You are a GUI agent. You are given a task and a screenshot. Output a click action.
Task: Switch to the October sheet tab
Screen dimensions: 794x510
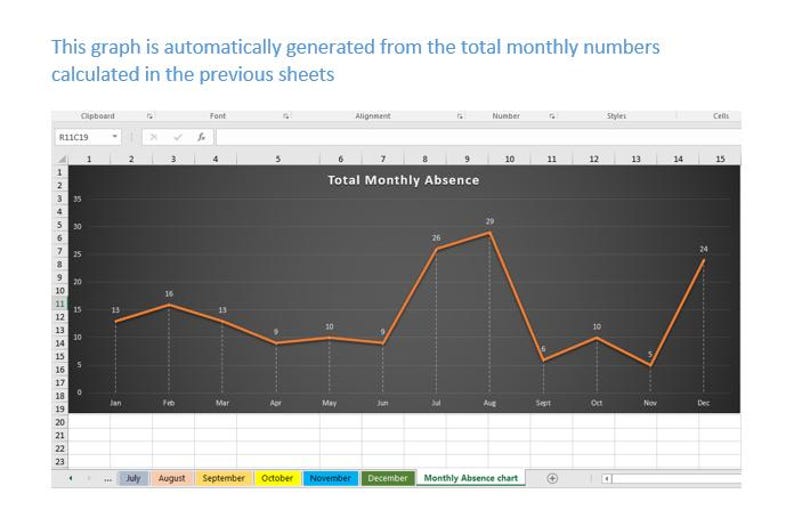point(277,478)
